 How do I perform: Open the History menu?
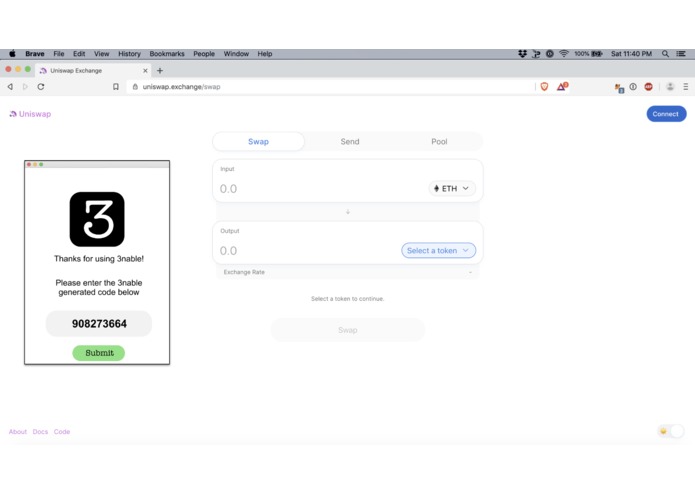click(x=129, y=54)
